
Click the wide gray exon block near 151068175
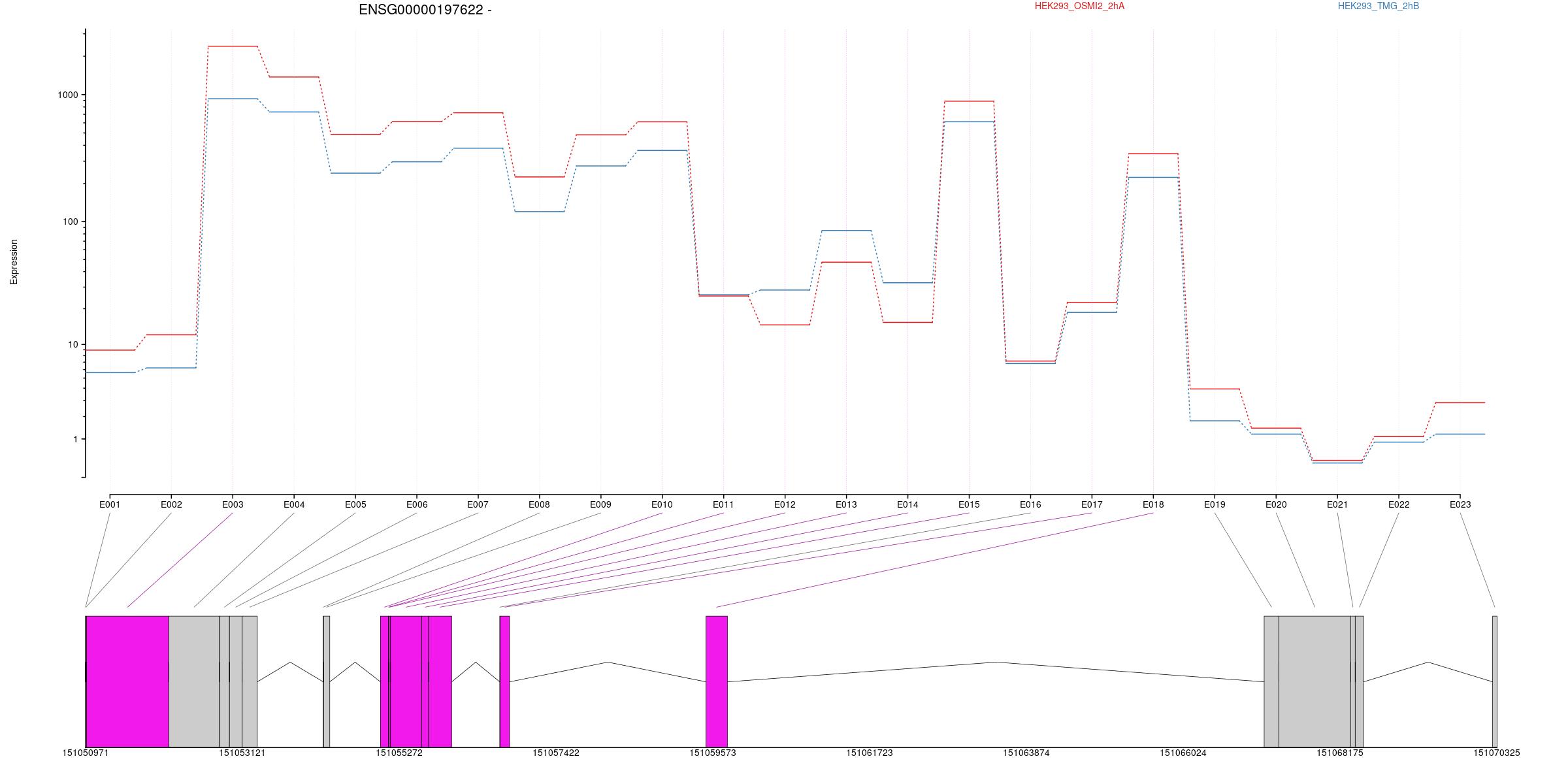point(1315,681)
